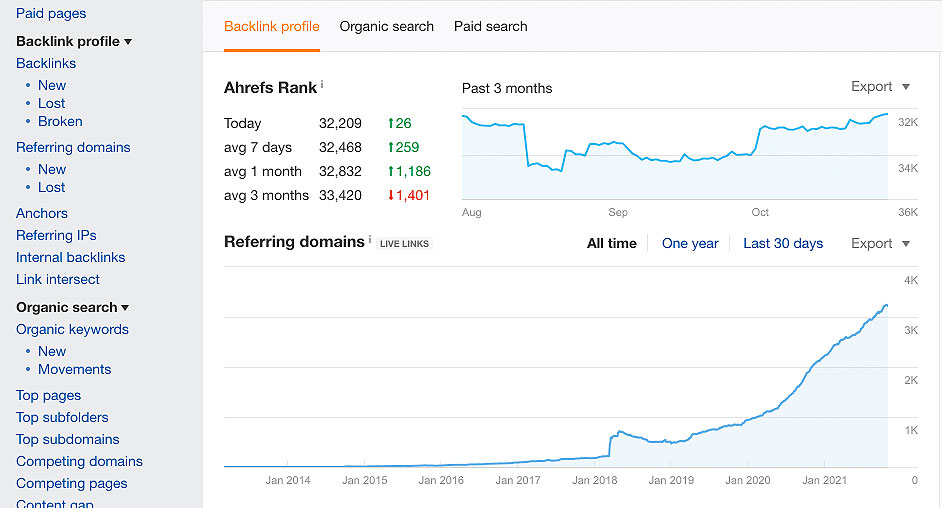The image size is (942, 508).
Task: Click the info icon beside Ahrefs Rank
Action: coord(323,84)
